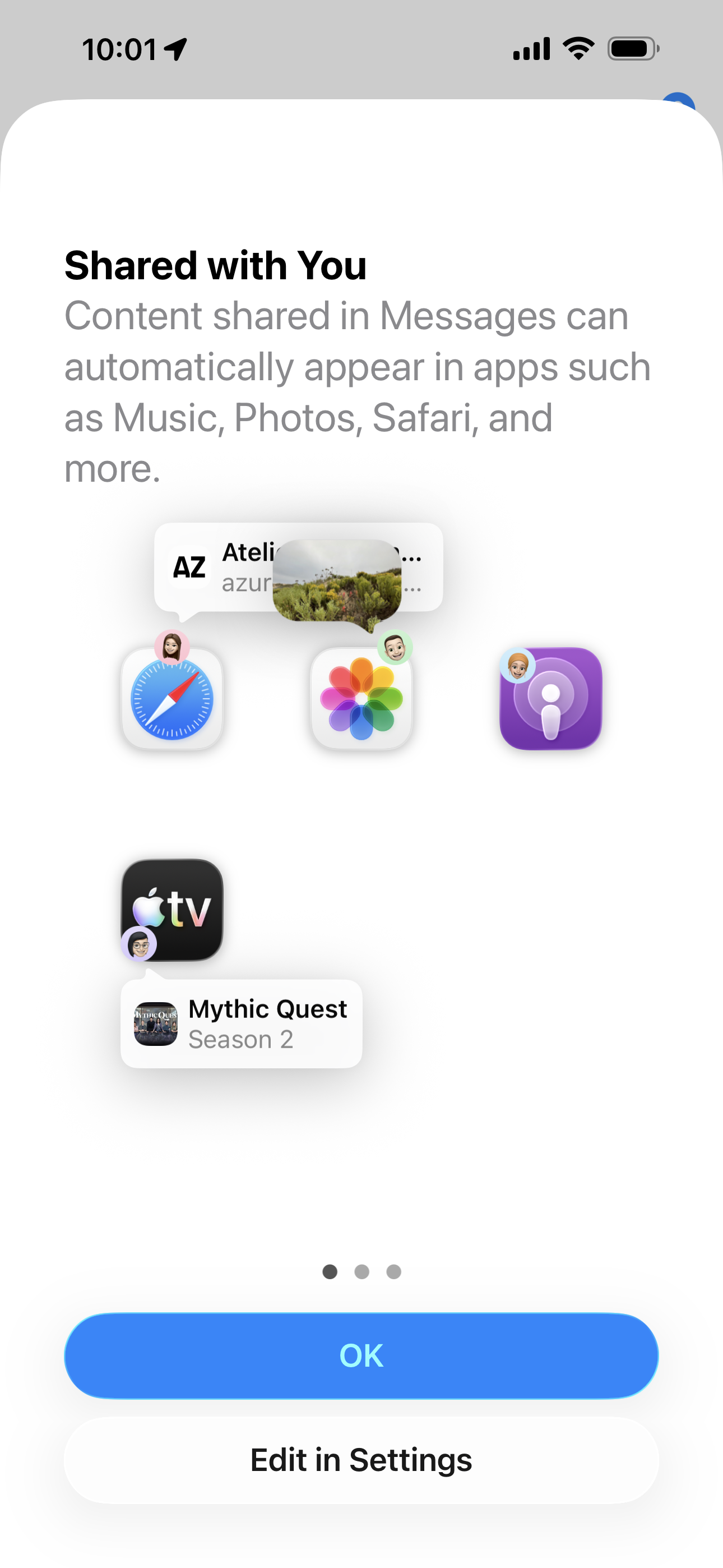723x1568 pixels.
Task: Tap Edit in Settings button
Action: (x=361, y=1460)
